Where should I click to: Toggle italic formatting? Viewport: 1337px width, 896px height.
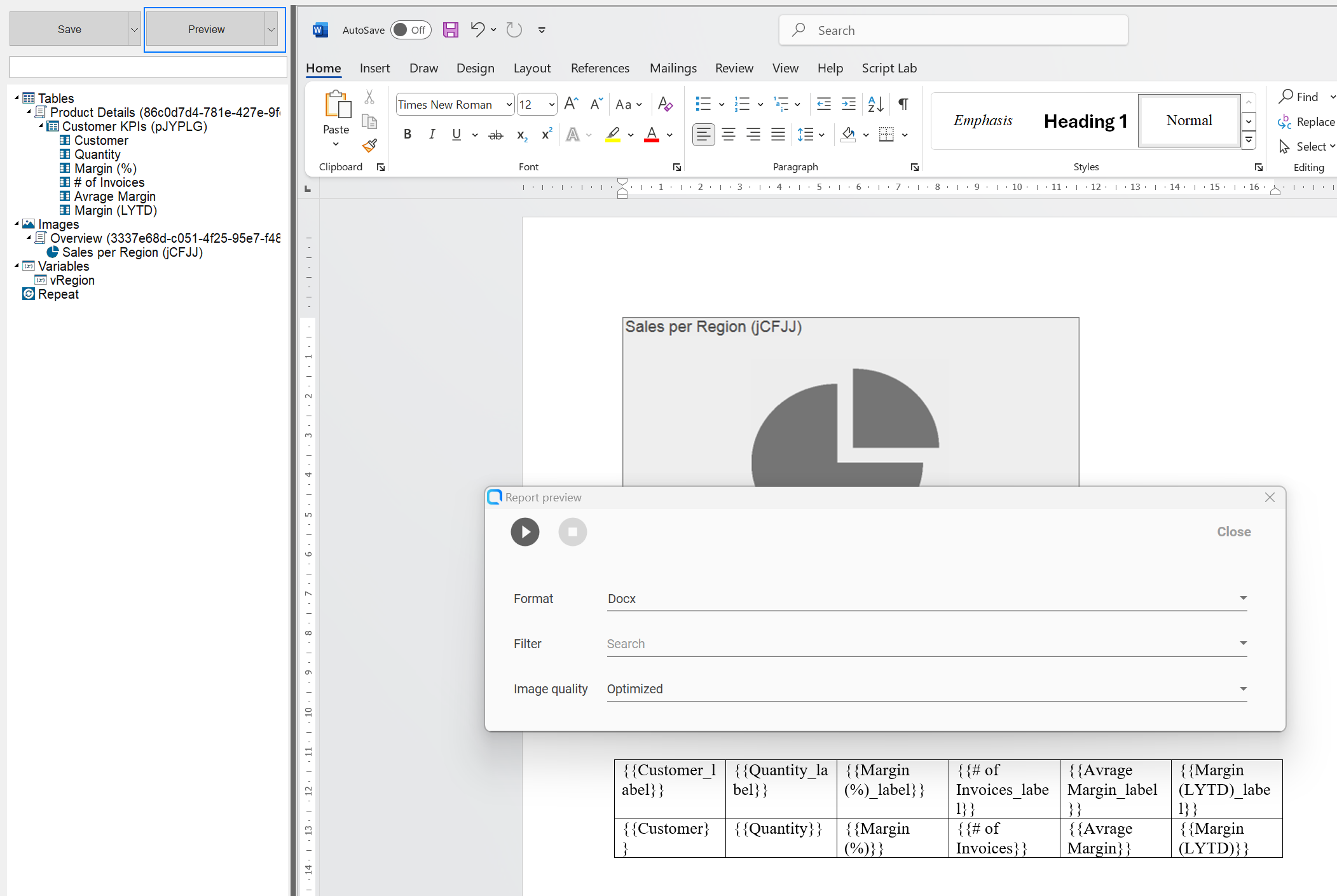pyautogui.click(x=432, y=134)
